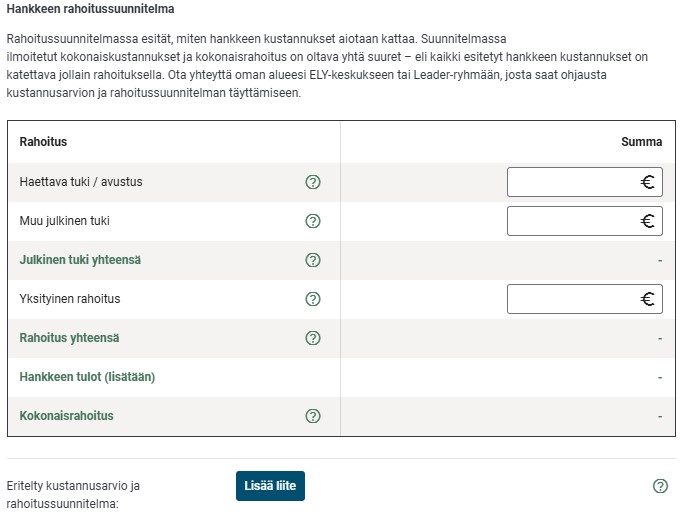Focus the Muu julkinen tuki amount input
688x526 pixels.
572,221
